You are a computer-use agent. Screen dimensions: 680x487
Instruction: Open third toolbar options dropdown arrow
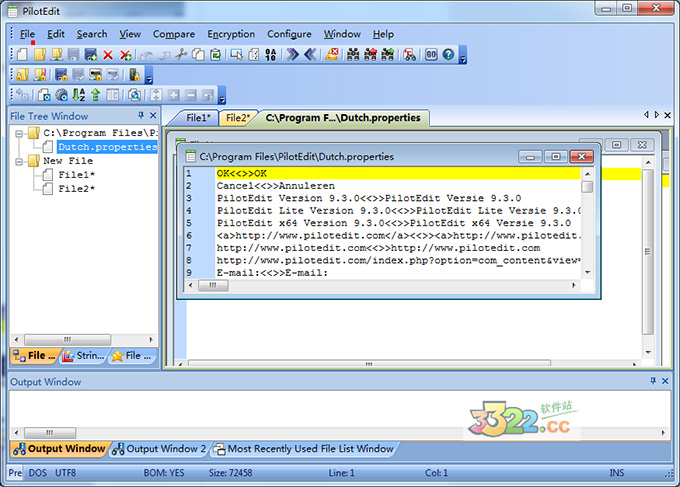pyautogui.click(x=222, y=95)
